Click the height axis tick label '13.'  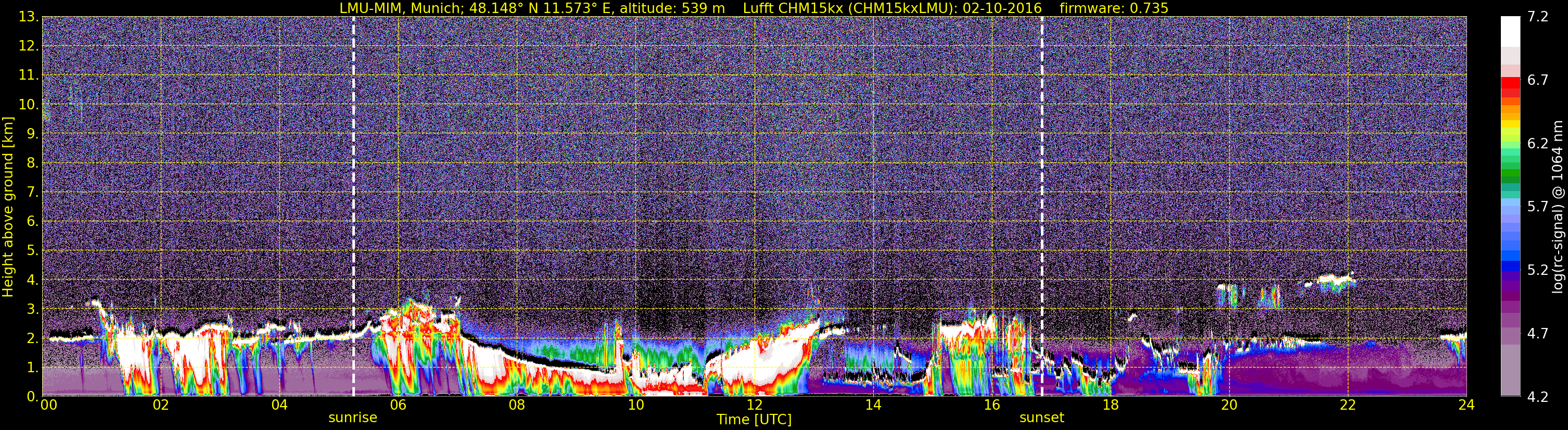29,17
